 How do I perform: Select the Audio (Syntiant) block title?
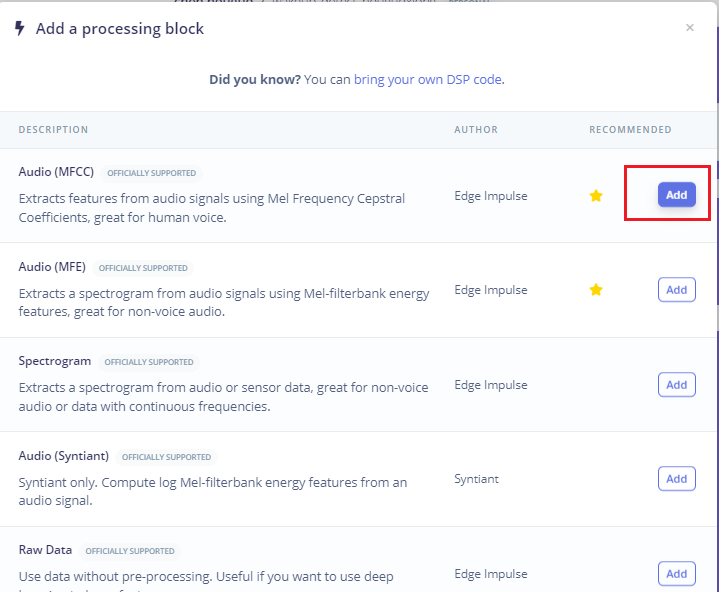(x=63, y=456)
